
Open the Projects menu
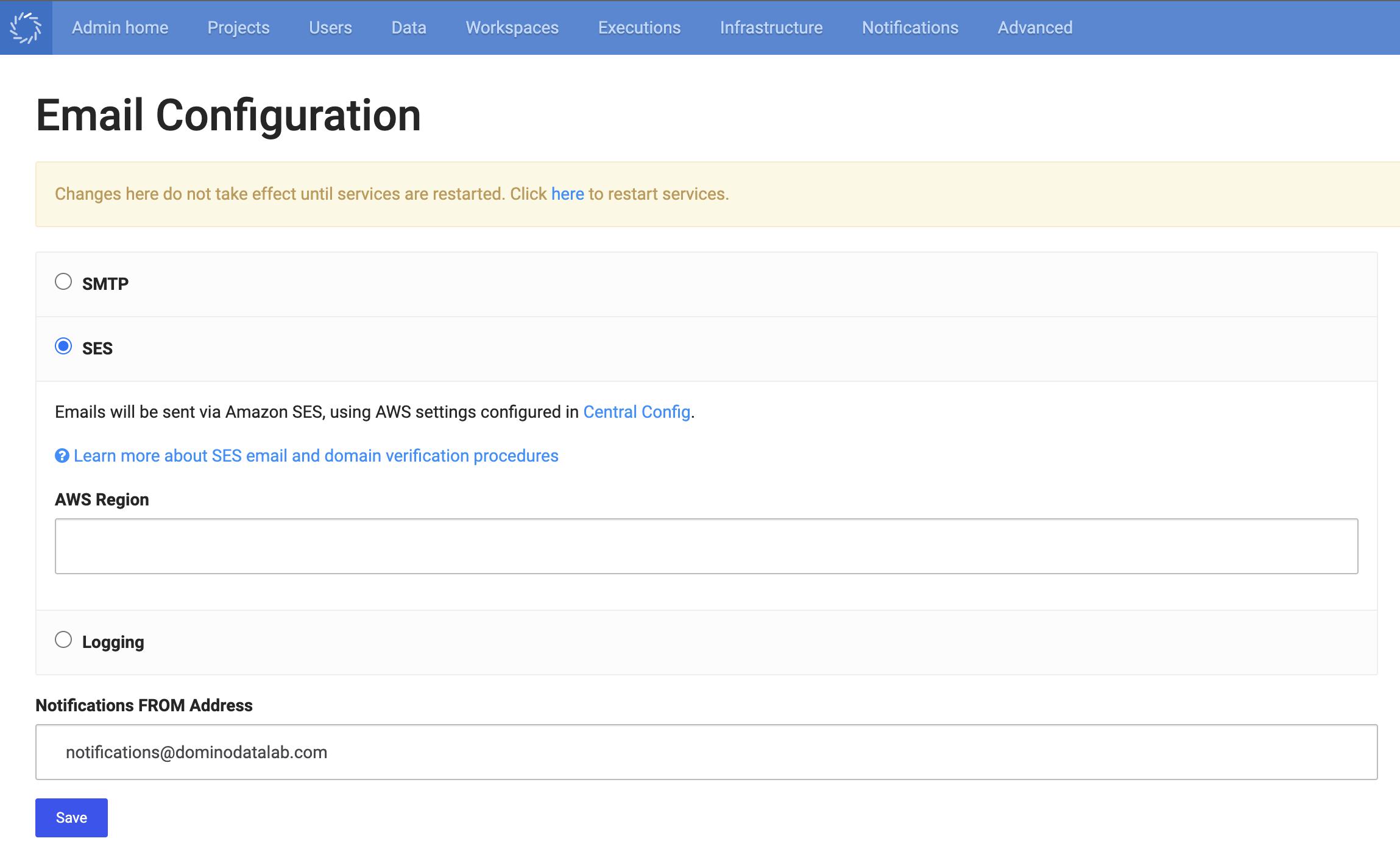click(x=238, y=28)
